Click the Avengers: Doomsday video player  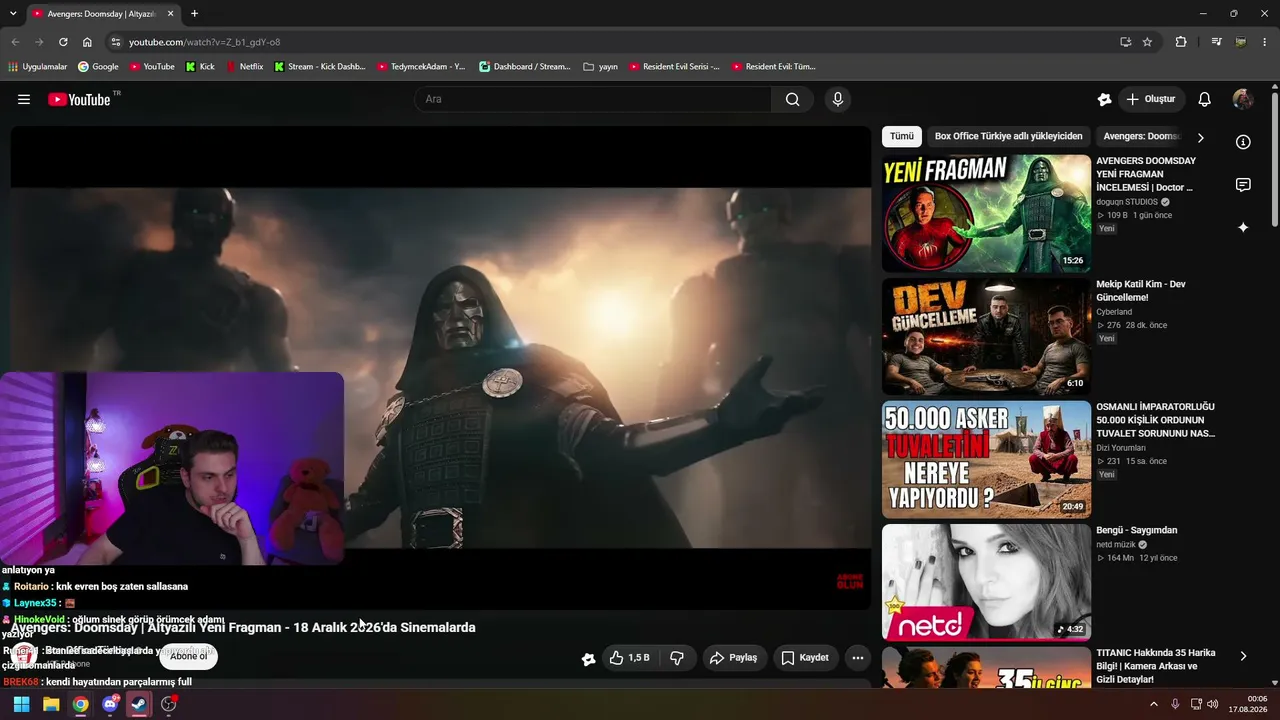pyautogui.click(x=440, y=367)
